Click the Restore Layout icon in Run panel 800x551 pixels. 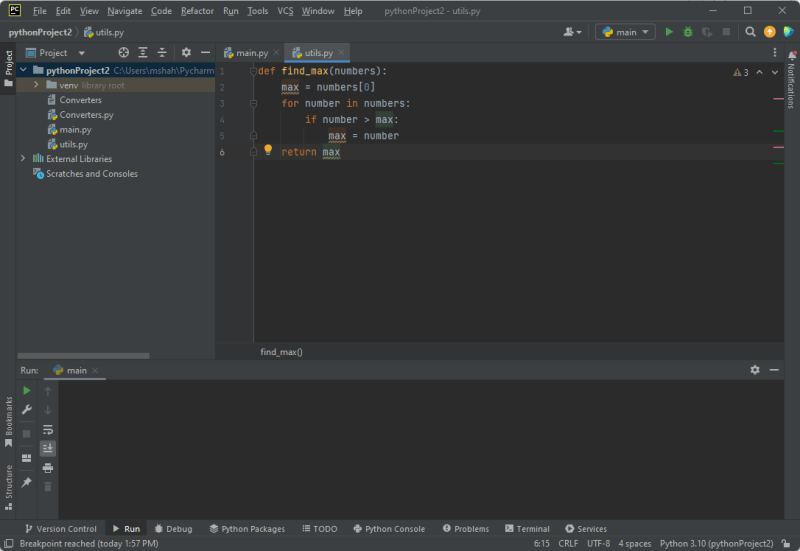click(27, 458)
